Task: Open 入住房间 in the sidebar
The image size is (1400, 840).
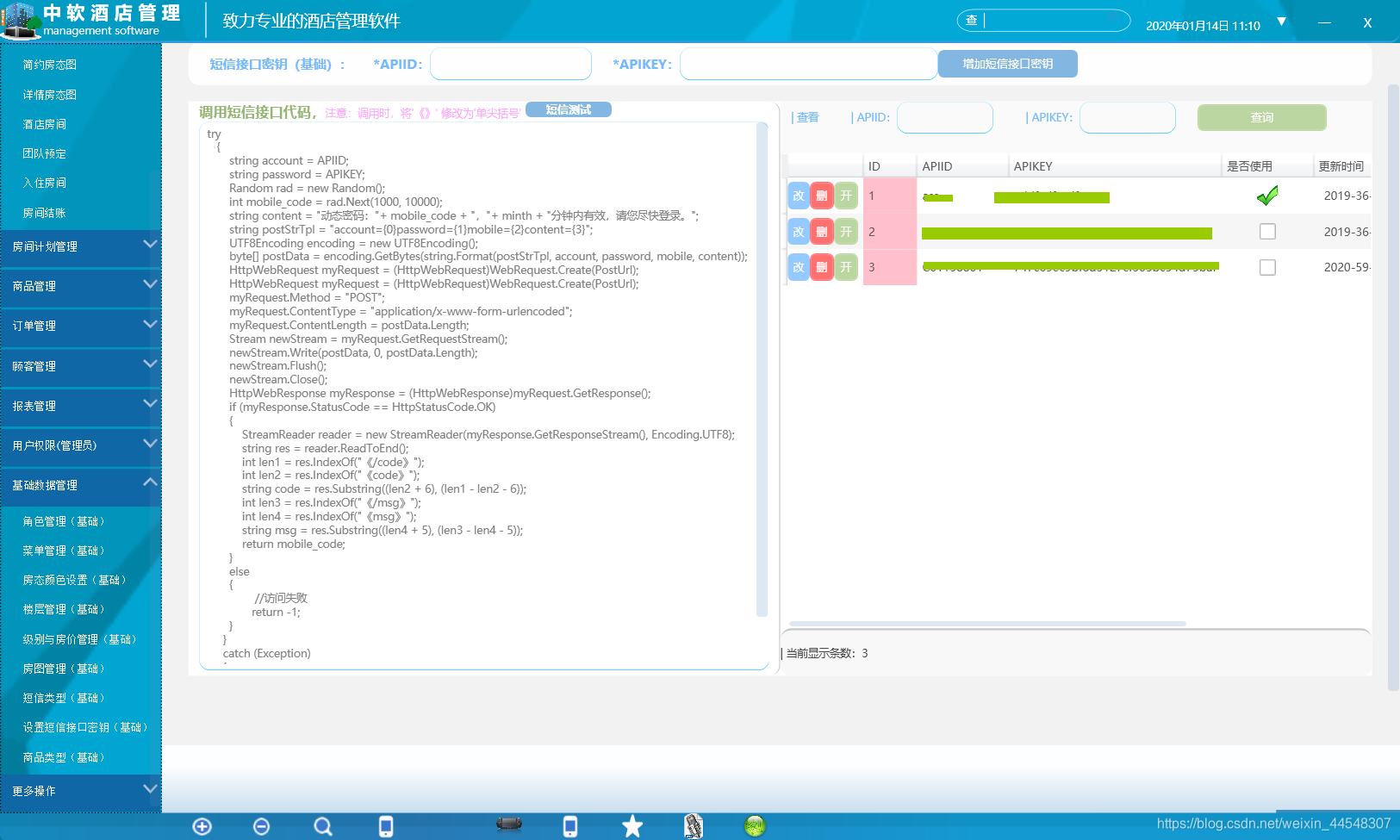Action: pos(44,183)
